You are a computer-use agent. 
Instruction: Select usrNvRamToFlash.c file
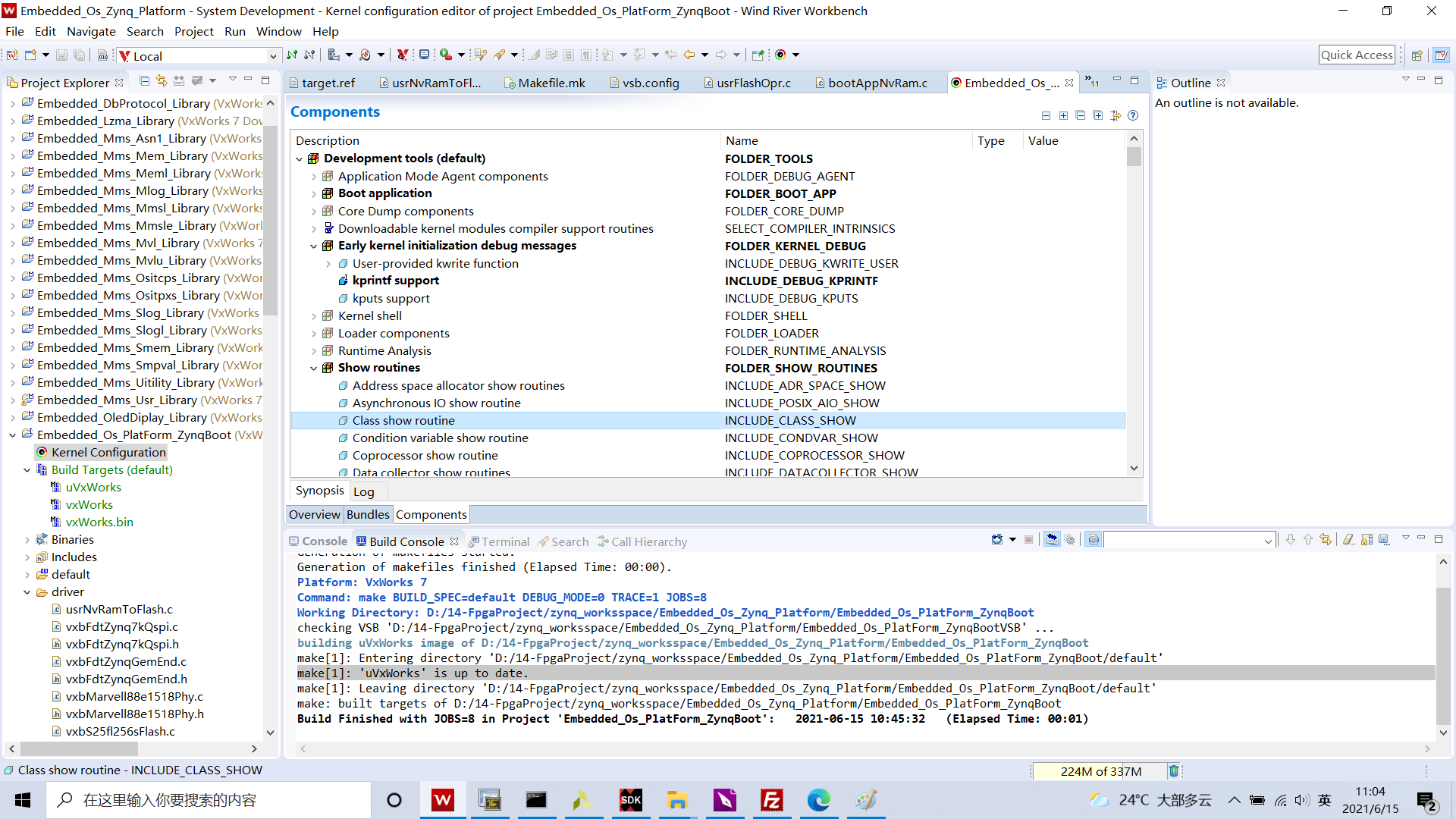pos(119,610)
